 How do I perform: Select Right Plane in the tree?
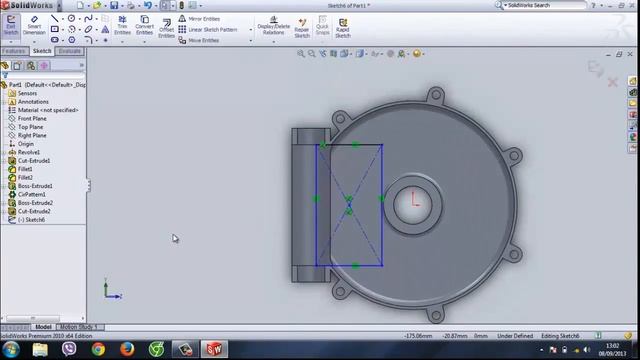coord(32,135)
